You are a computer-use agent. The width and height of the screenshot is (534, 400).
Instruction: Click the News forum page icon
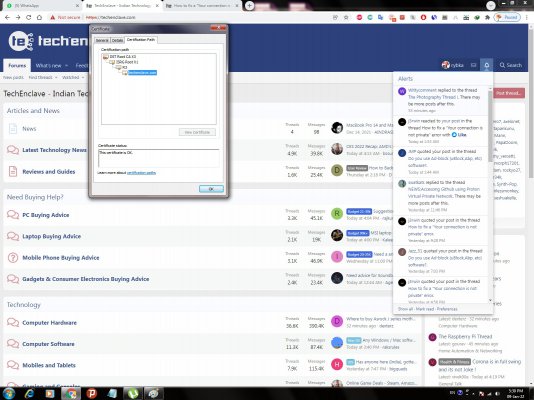[x=13, y=129]
